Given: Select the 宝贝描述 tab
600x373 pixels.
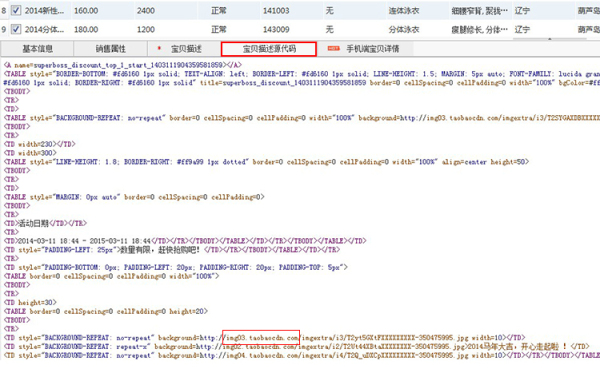Looking at the screenshot, I should tap(184, 49).
